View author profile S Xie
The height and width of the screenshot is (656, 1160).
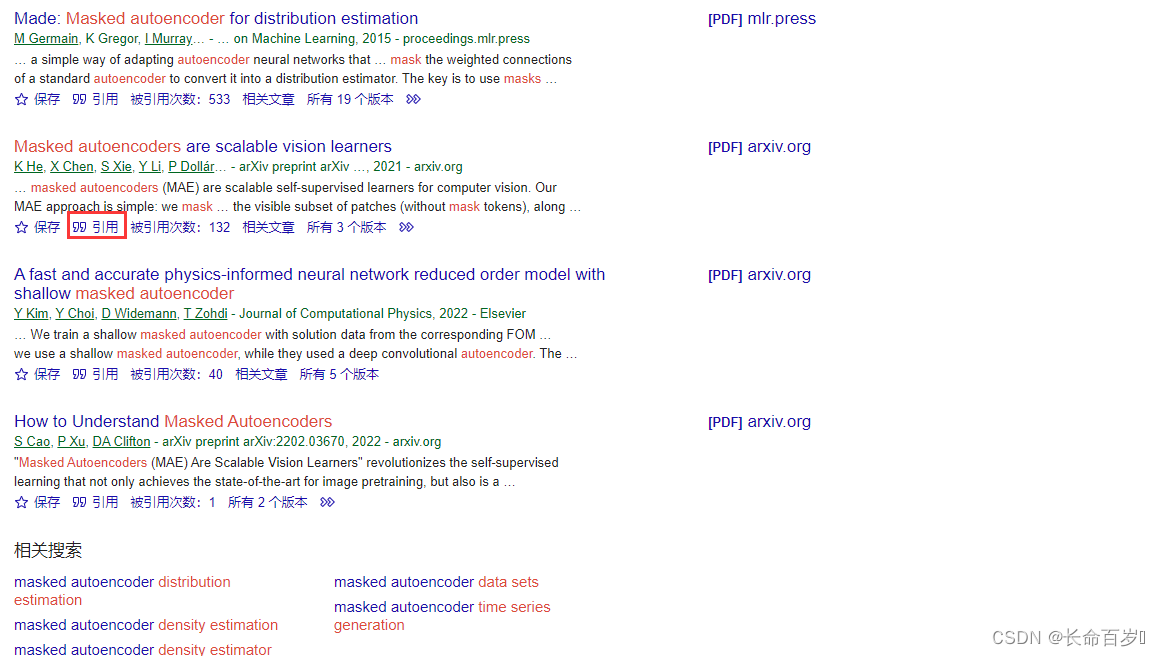click(116, 166)
